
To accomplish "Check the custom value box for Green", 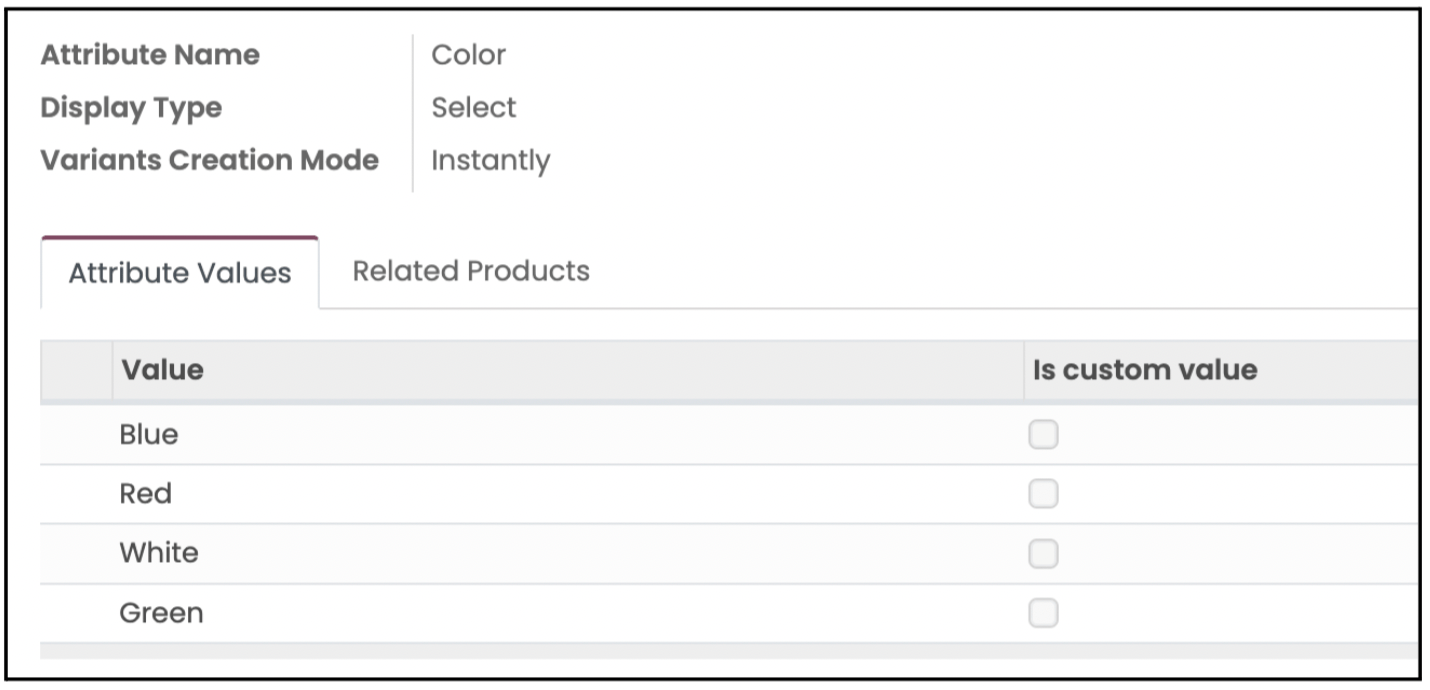I will (1043, 613).
